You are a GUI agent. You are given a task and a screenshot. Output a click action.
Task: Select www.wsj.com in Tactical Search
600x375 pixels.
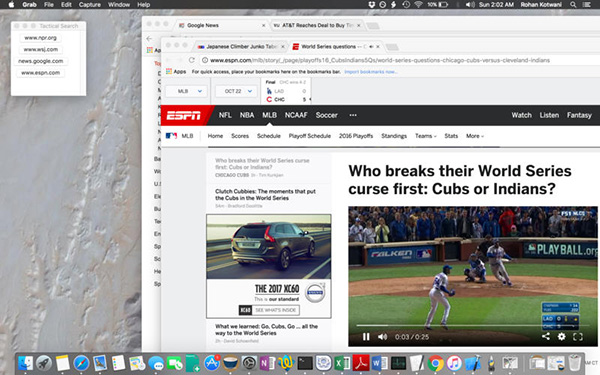click(x=41, y=49)
